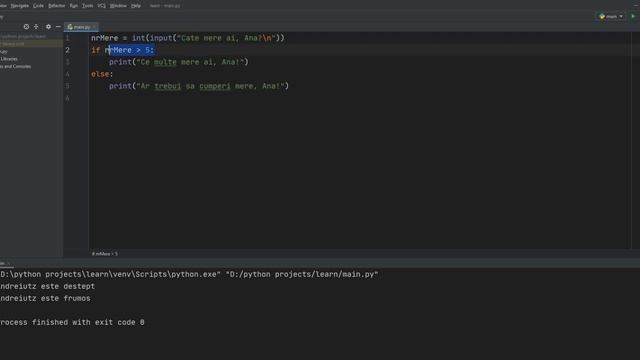This screenshot has height=360, width=640.
Task: Open the Window menu
Action: click(118, 6)
